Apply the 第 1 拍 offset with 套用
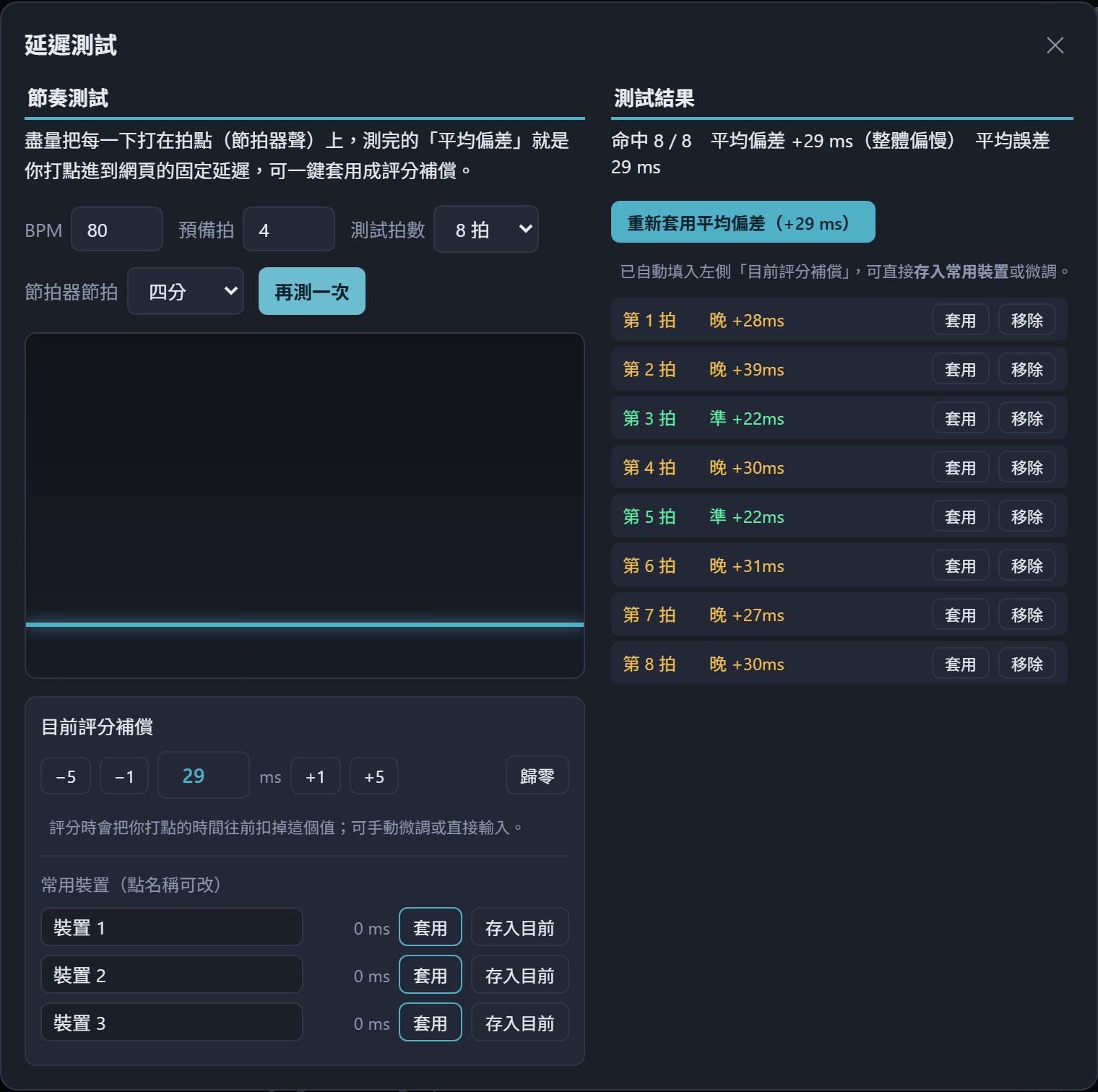Image resolution: width=1098 pixels, height=1092 pixels. tap(961, 320)
